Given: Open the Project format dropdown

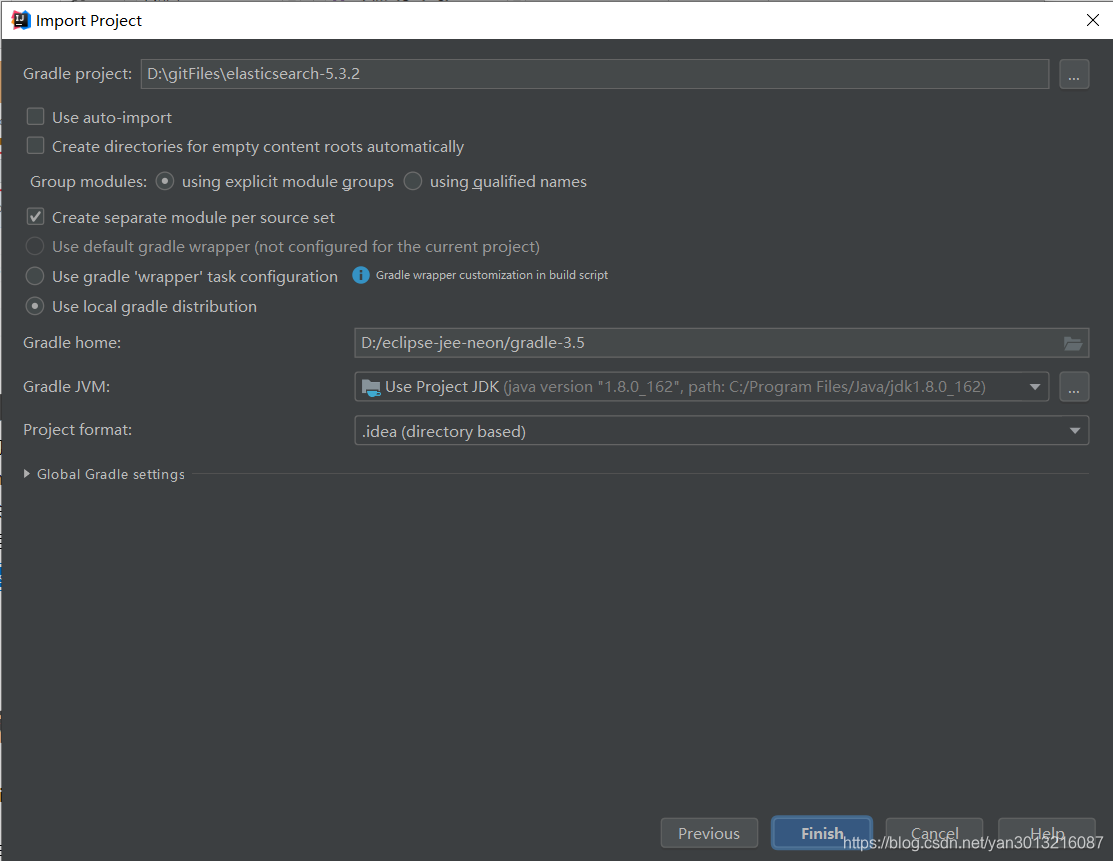Looking at the screenshot, I should tap(1074, 431).
